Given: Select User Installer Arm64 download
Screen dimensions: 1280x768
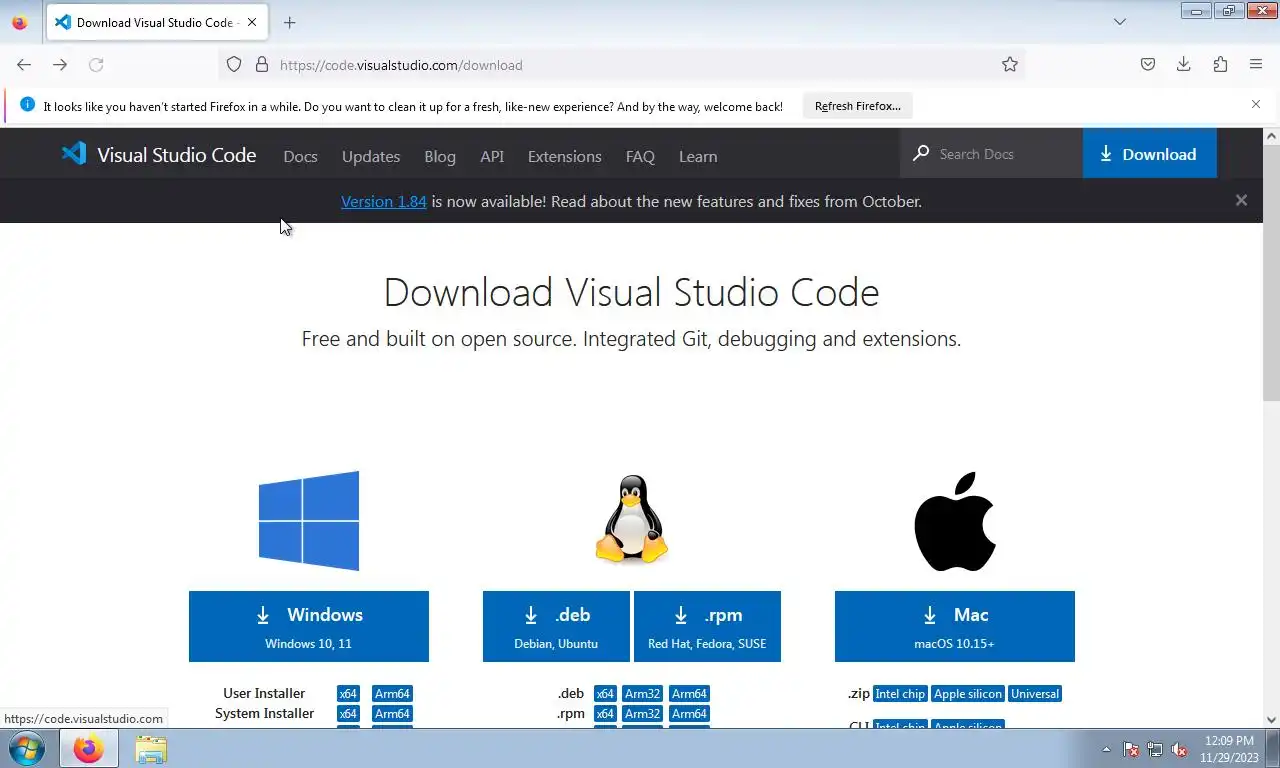Looking at the screenshot, I should pyautogui.click(x=392, y=694).
